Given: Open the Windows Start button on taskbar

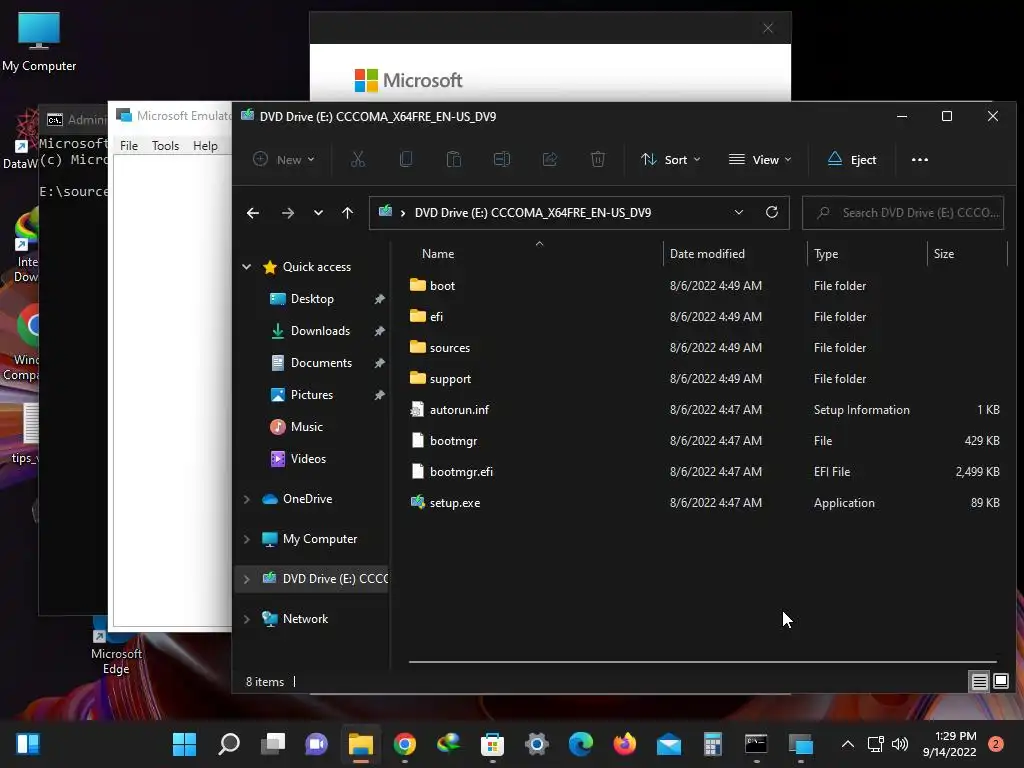Looking at the screenshot, I should tap(184, 744).
